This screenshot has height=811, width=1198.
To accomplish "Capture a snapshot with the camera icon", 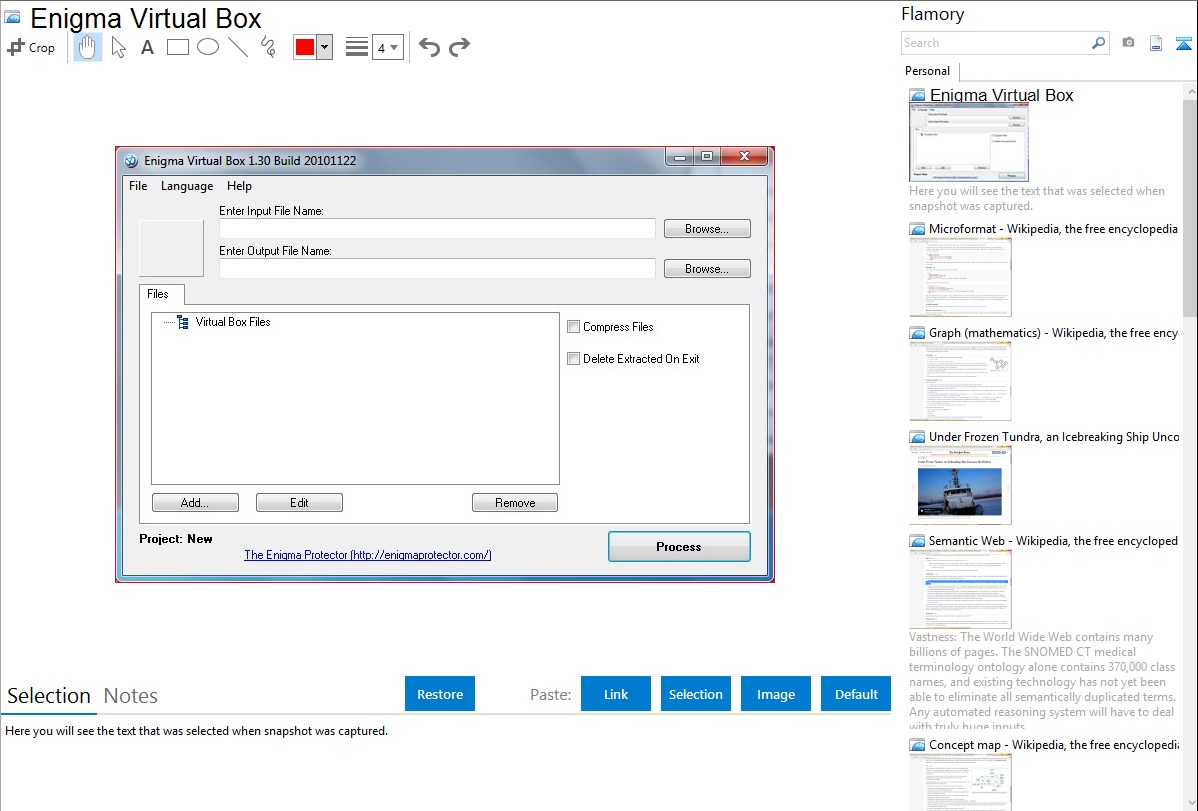I will (1128, 43).
